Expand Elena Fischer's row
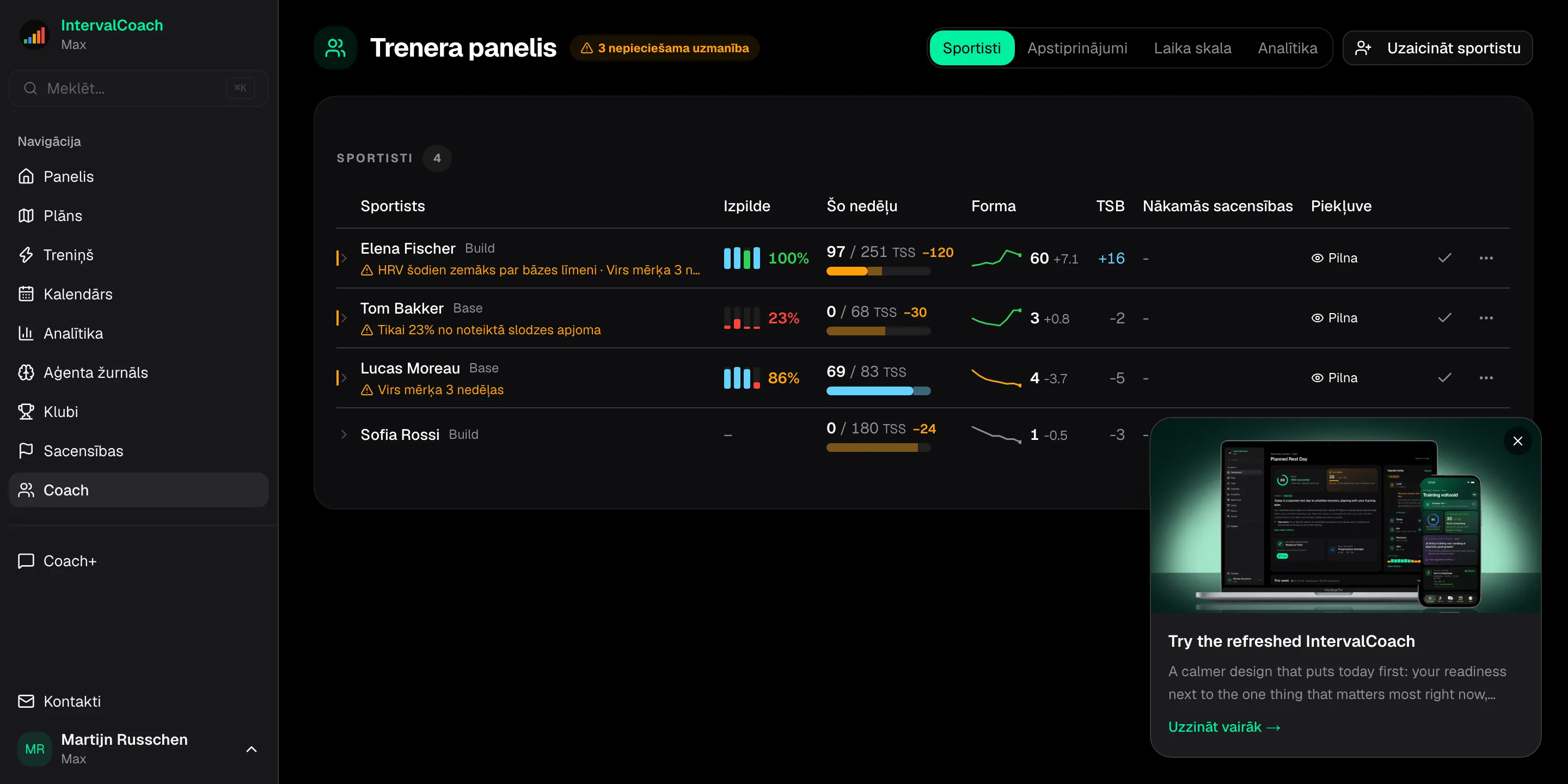Viewport: 1568px width, 784px height. 344,258
